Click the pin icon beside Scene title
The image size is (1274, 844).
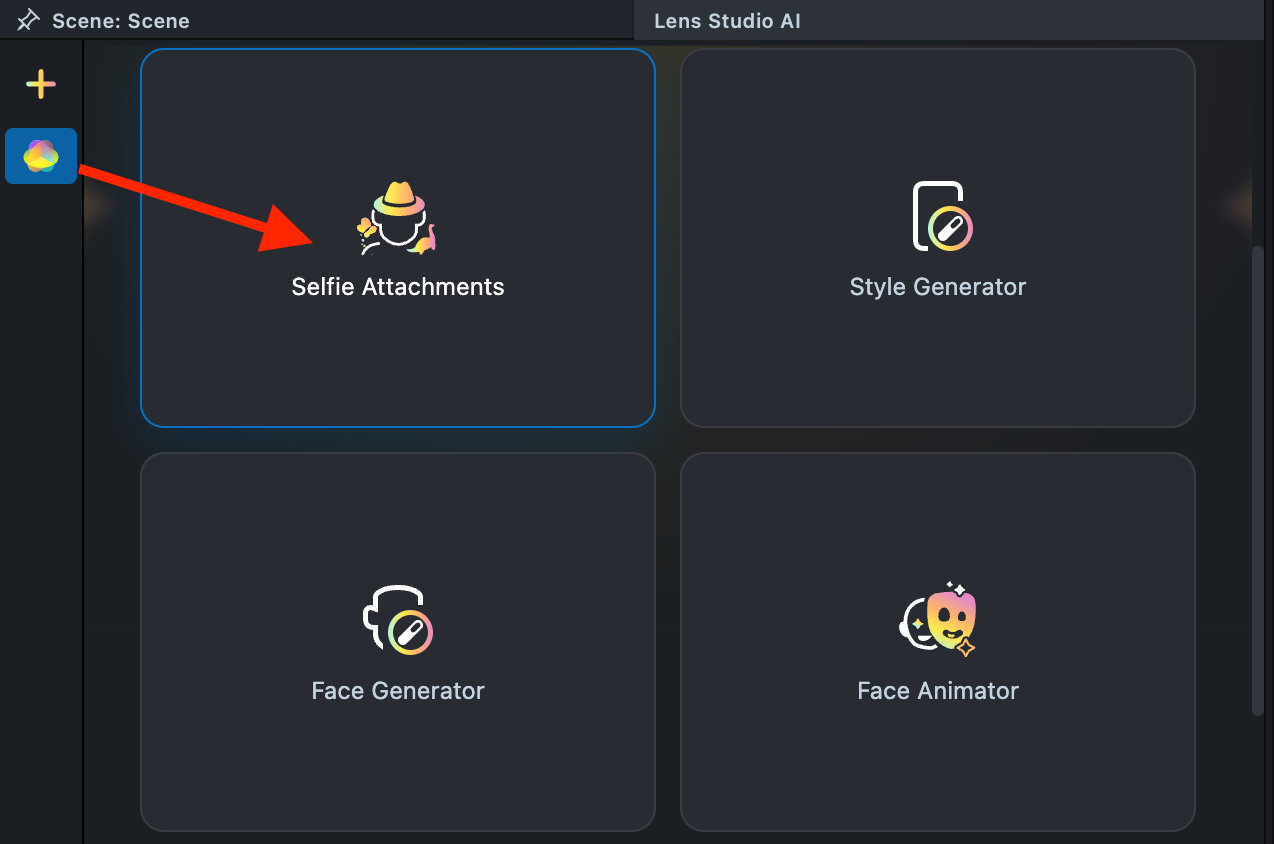coord(28,20)
